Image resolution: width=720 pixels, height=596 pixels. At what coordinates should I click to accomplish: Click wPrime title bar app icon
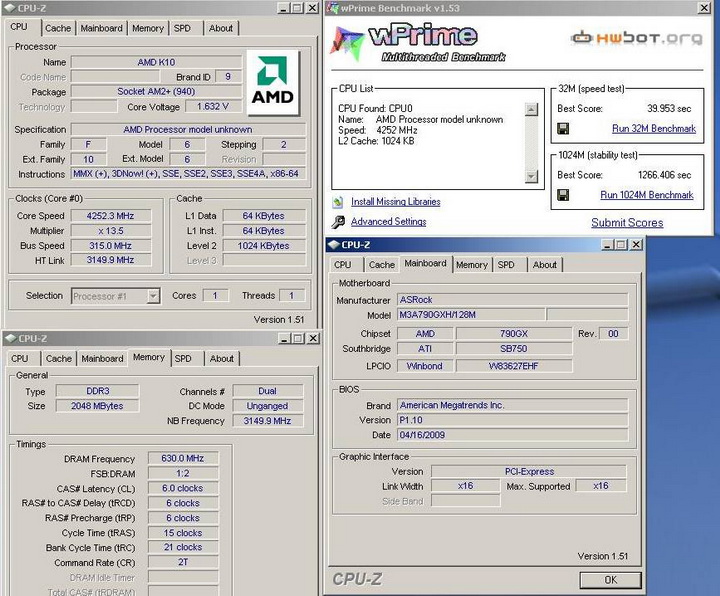(x=332, y=8)
